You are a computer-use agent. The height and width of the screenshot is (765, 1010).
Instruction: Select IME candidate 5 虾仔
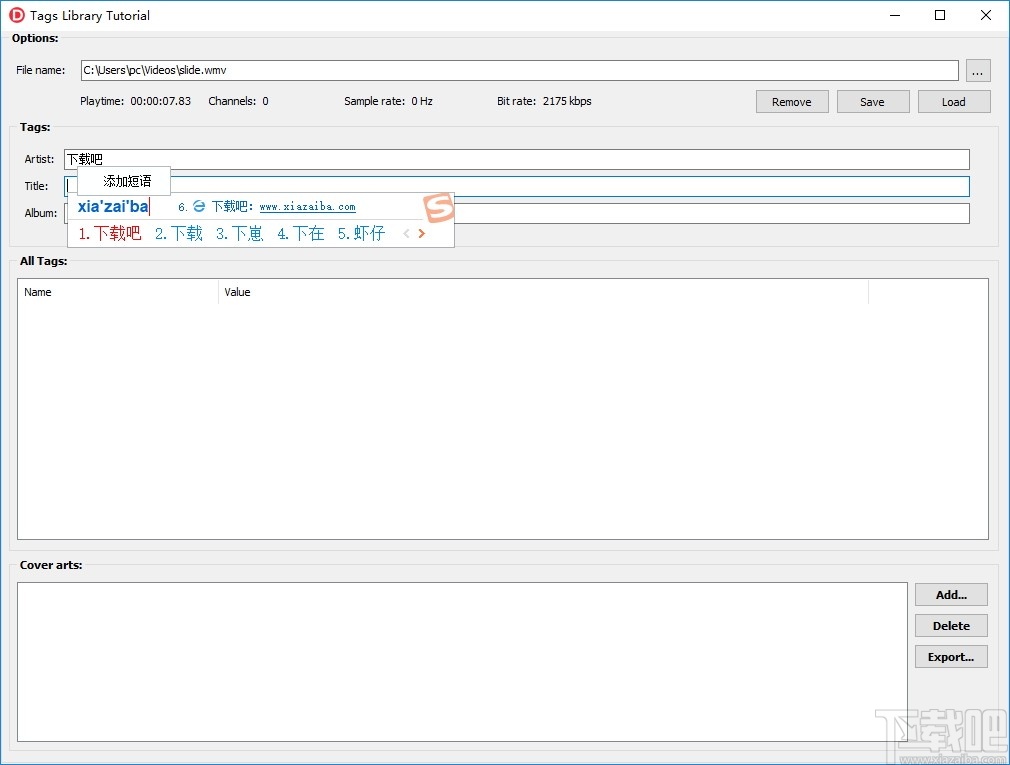click(x=361, y=233)
